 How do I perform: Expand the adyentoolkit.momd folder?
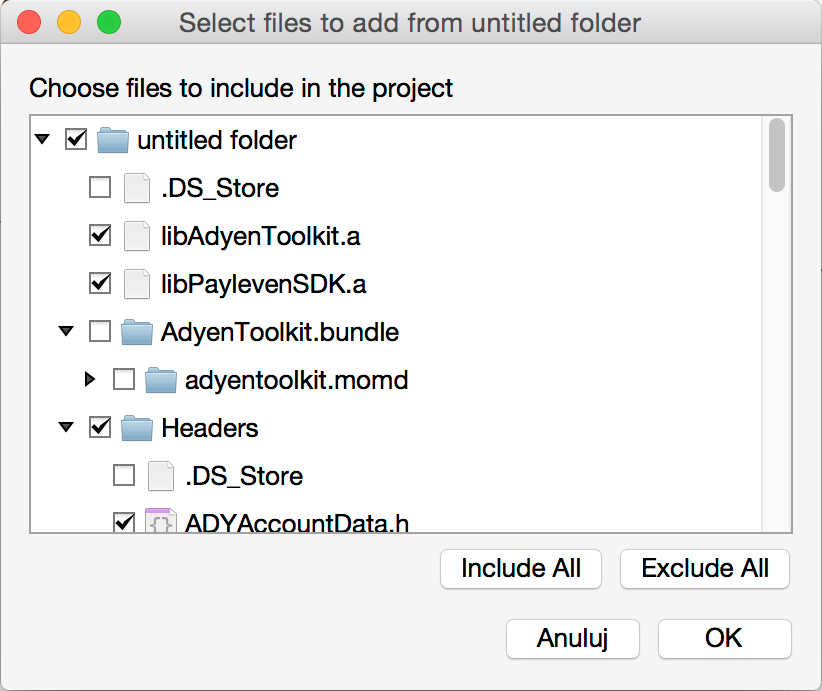pyautogui.click(x=90, y=379)
